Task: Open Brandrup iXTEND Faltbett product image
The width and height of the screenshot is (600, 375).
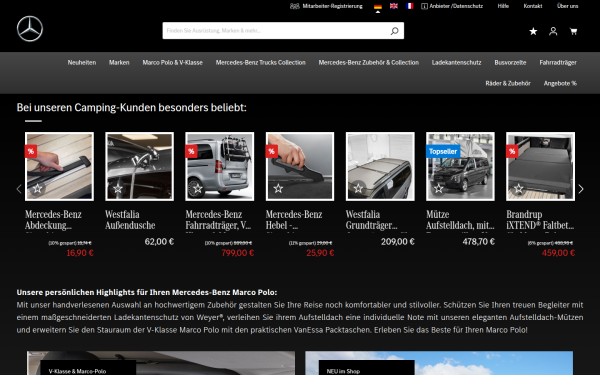Action: coord(540,166)
